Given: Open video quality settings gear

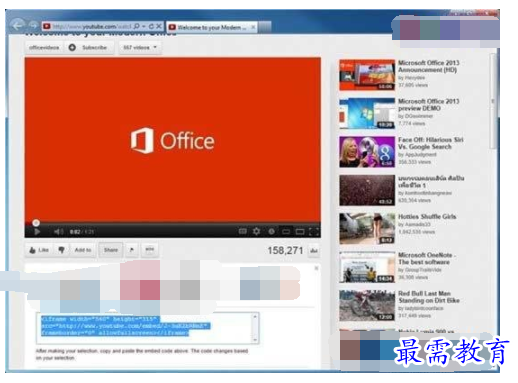Looking at the screenshot, I should point(256,231).
